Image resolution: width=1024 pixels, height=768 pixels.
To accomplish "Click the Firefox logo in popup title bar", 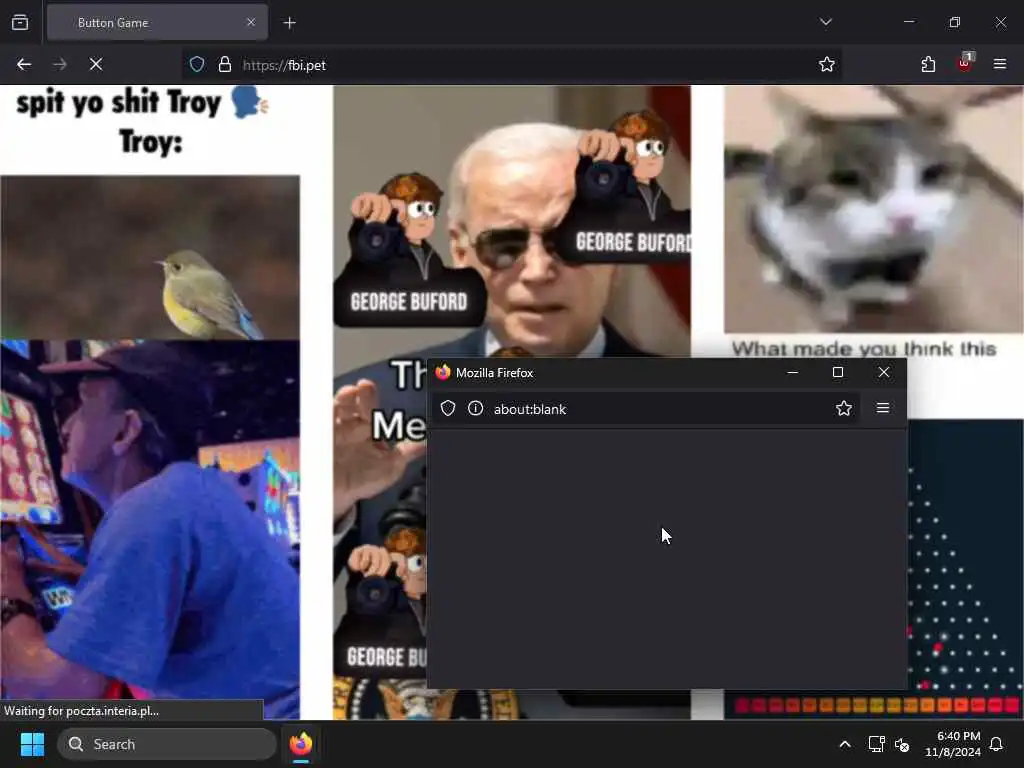I will (443, 372).
